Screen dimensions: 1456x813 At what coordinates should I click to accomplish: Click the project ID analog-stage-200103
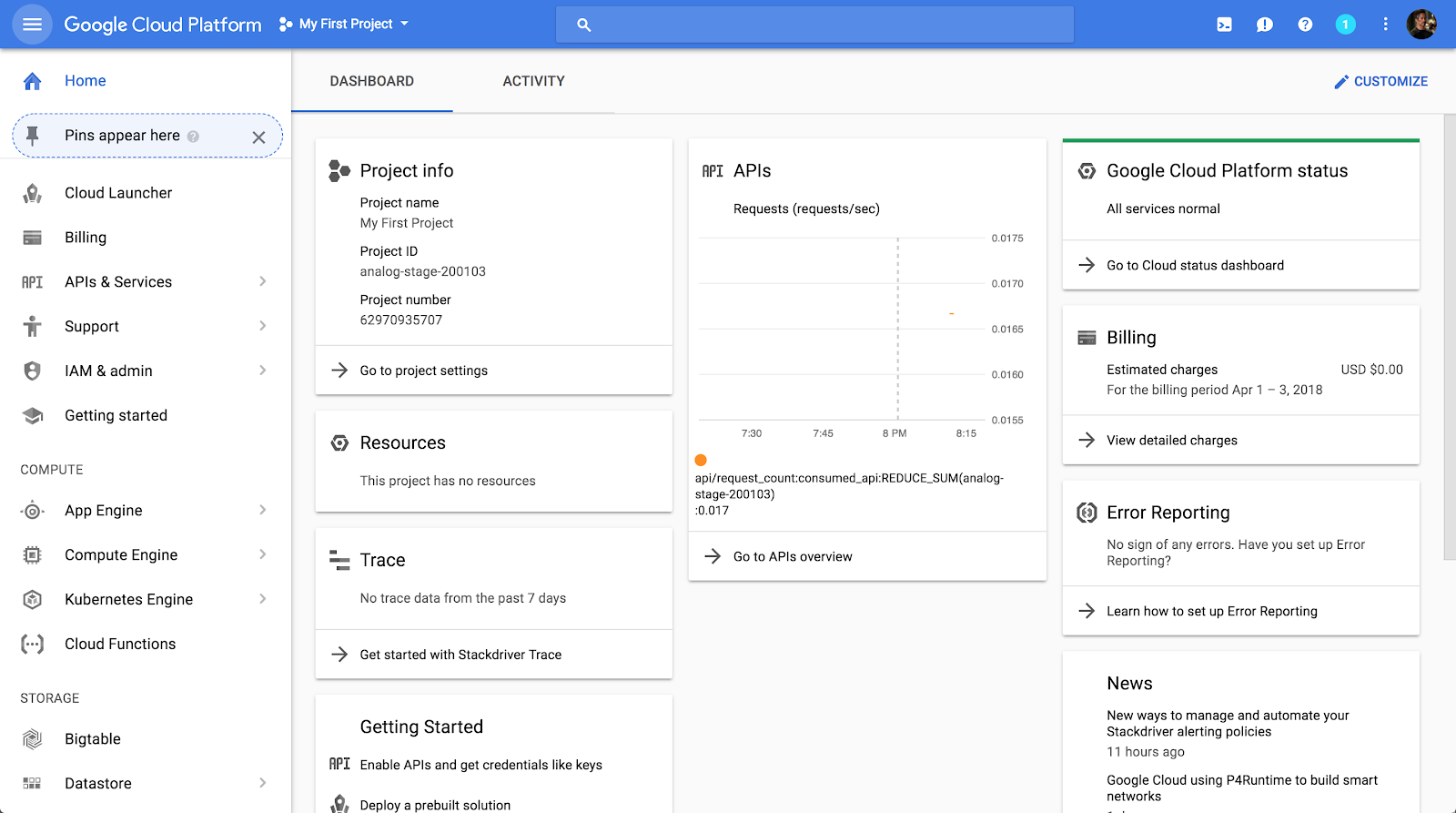click(423, 271)
